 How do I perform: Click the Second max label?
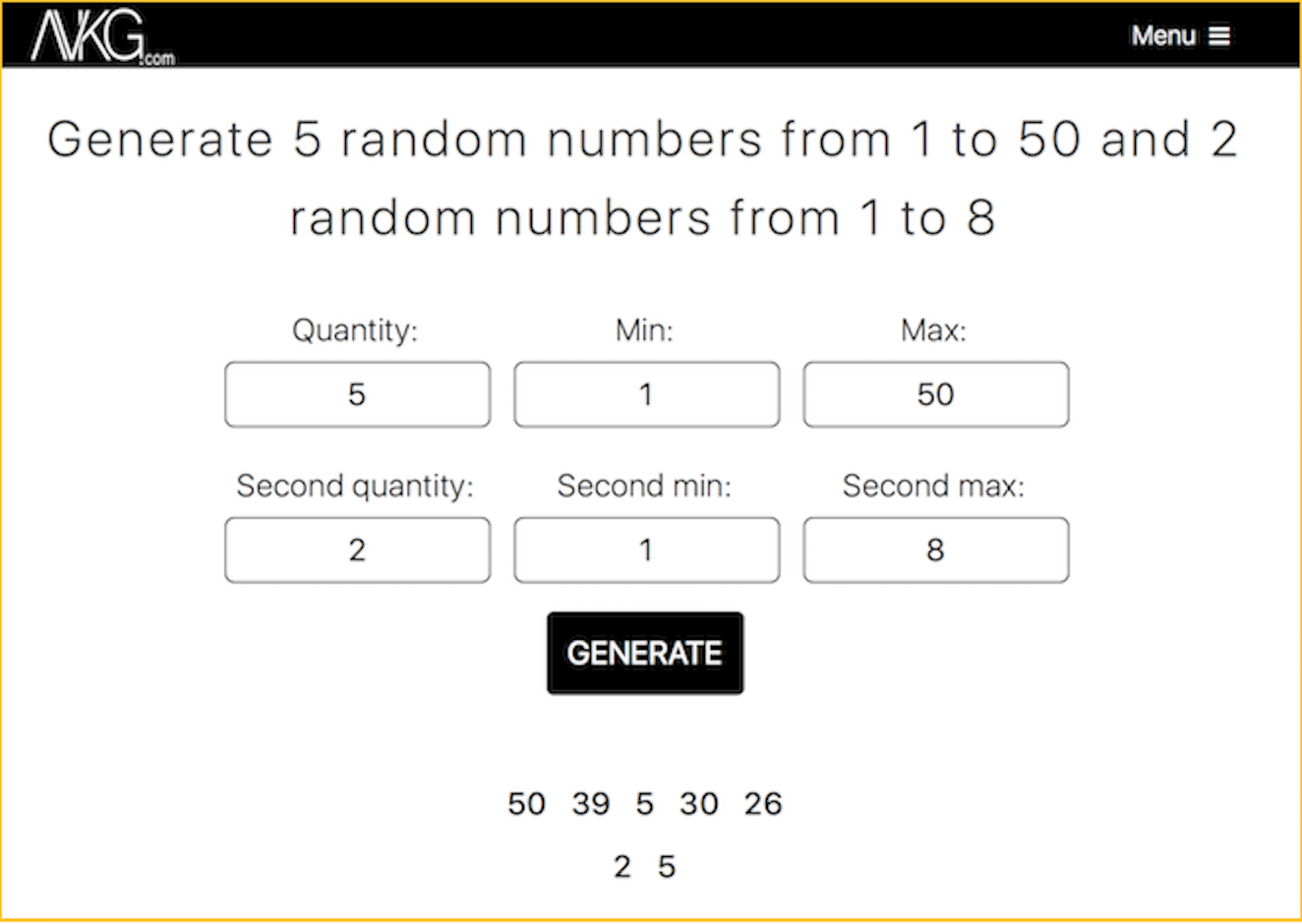(934, 486)
